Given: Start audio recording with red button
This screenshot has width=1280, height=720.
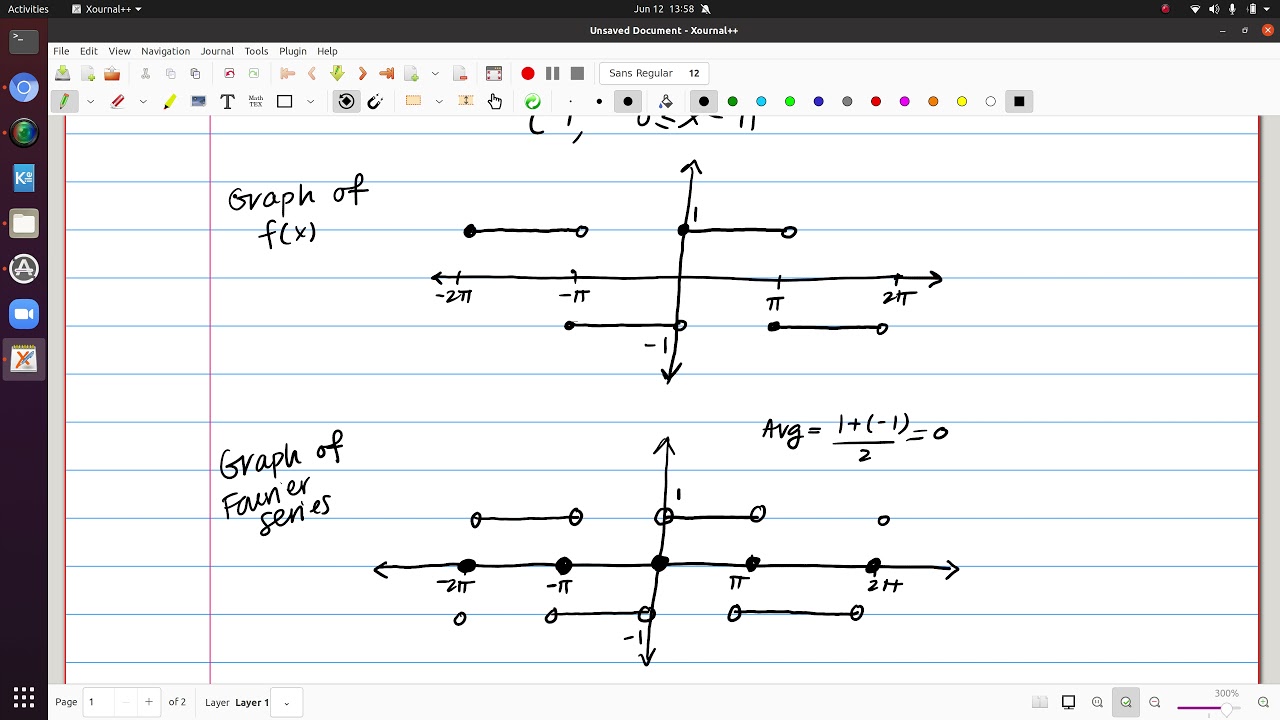Looking at the screenshot, I should point(527,73).
